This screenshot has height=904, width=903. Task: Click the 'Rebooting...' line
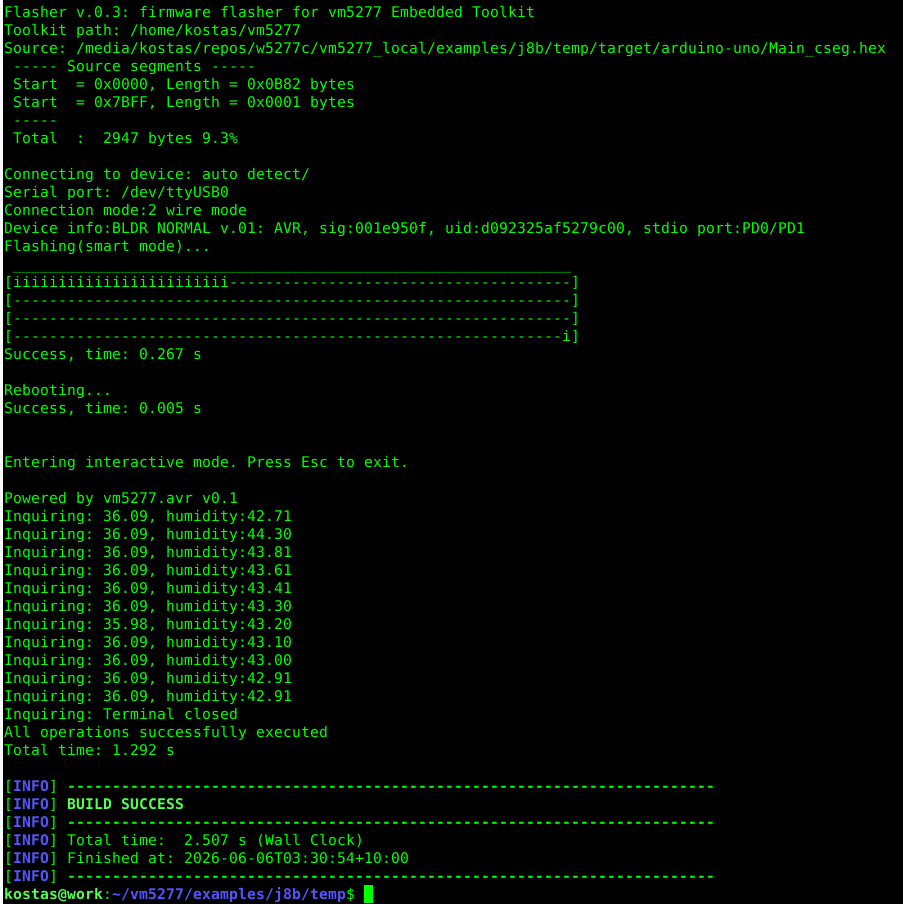(58, 390)
